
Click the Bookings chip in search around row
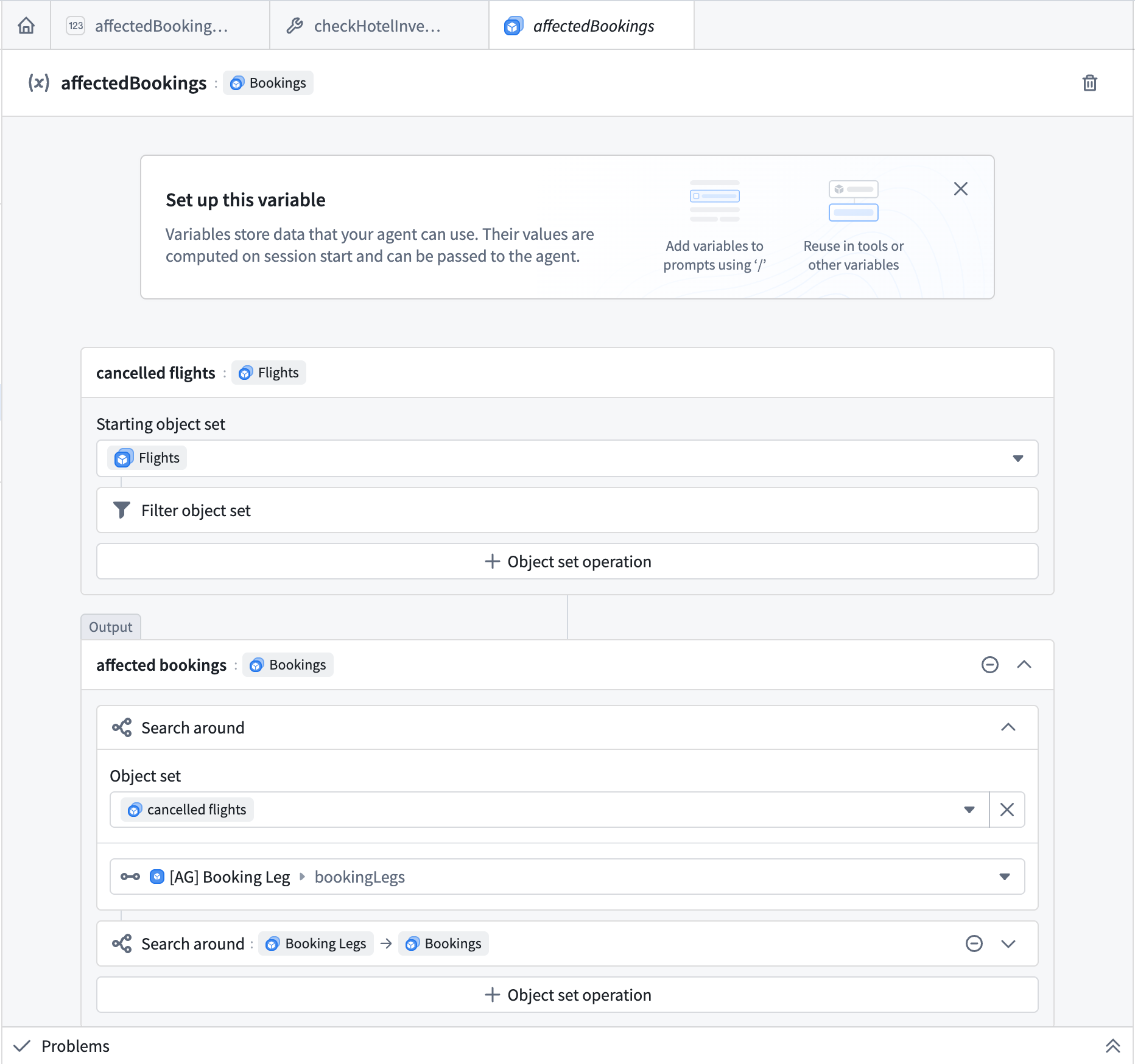pos(443,943)
